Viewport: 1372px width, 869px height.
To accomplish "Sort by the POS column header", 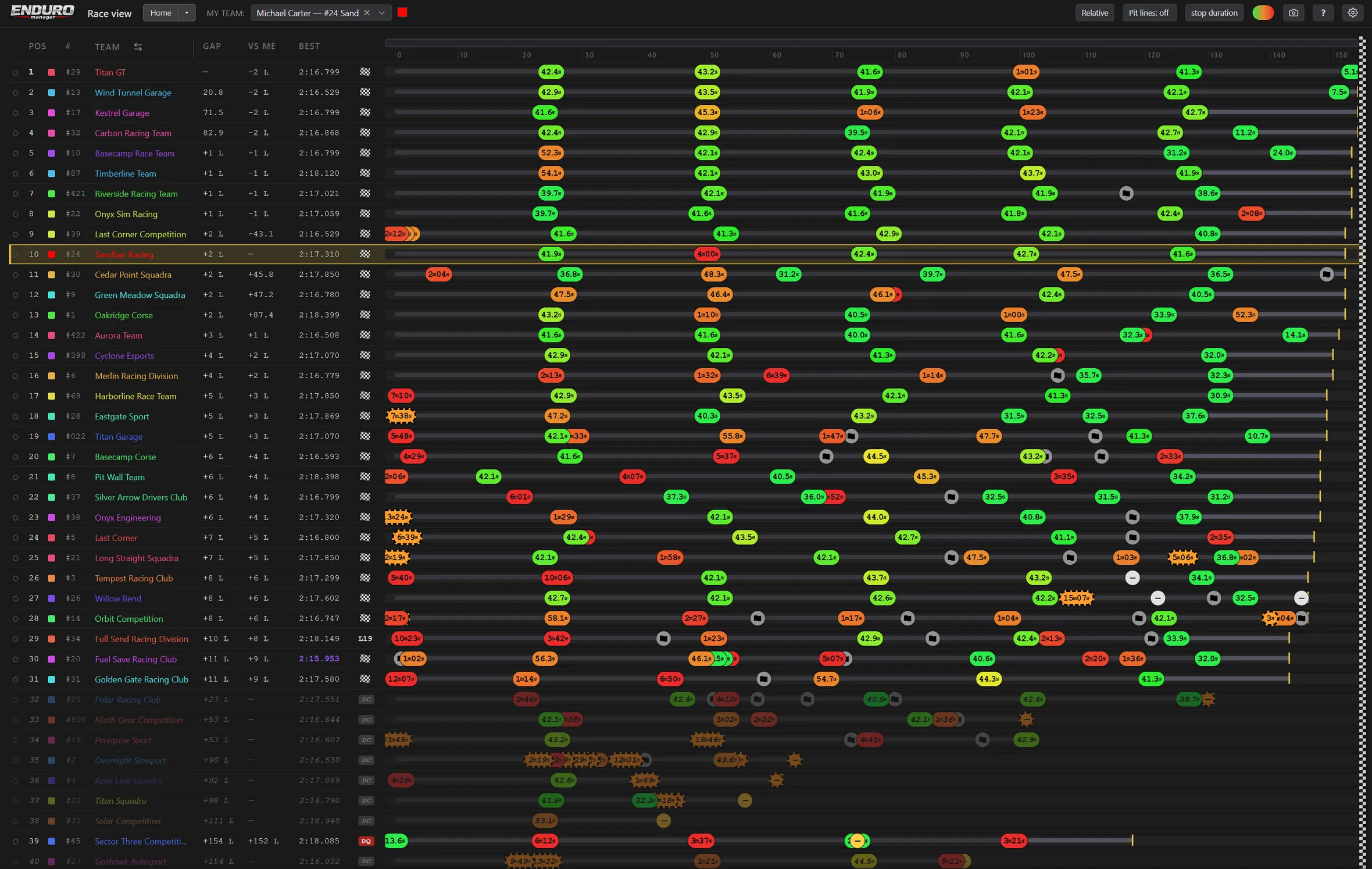I will click(x=37, y=46).
